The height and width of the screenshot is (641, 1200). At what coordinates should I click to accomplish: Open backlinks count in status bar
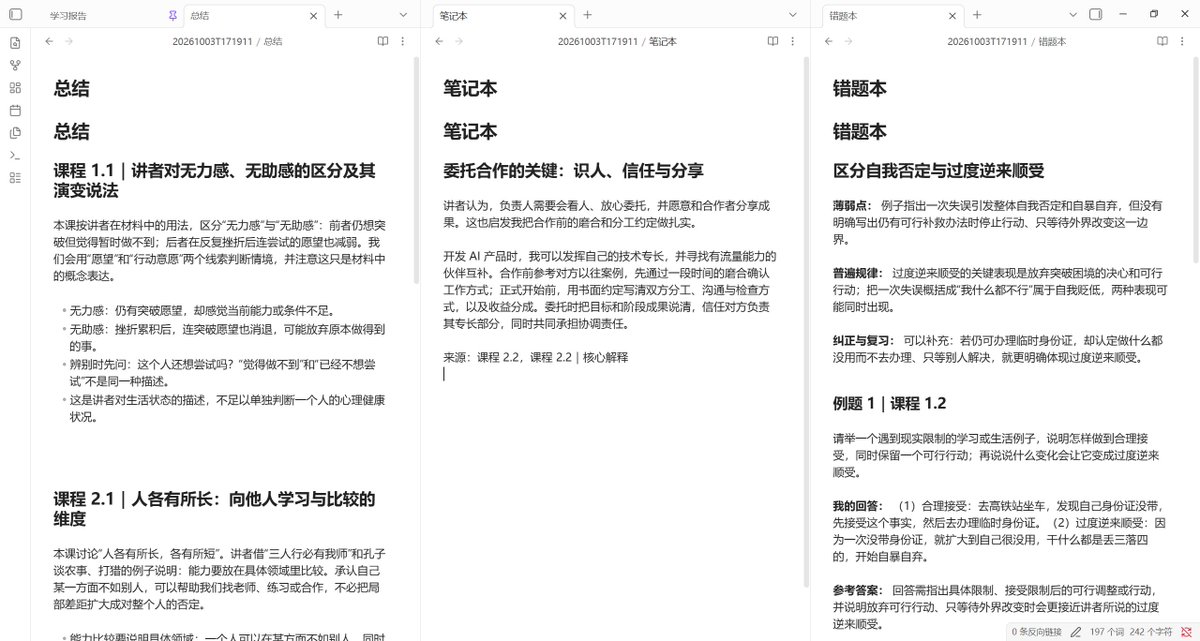point(1038,632)
